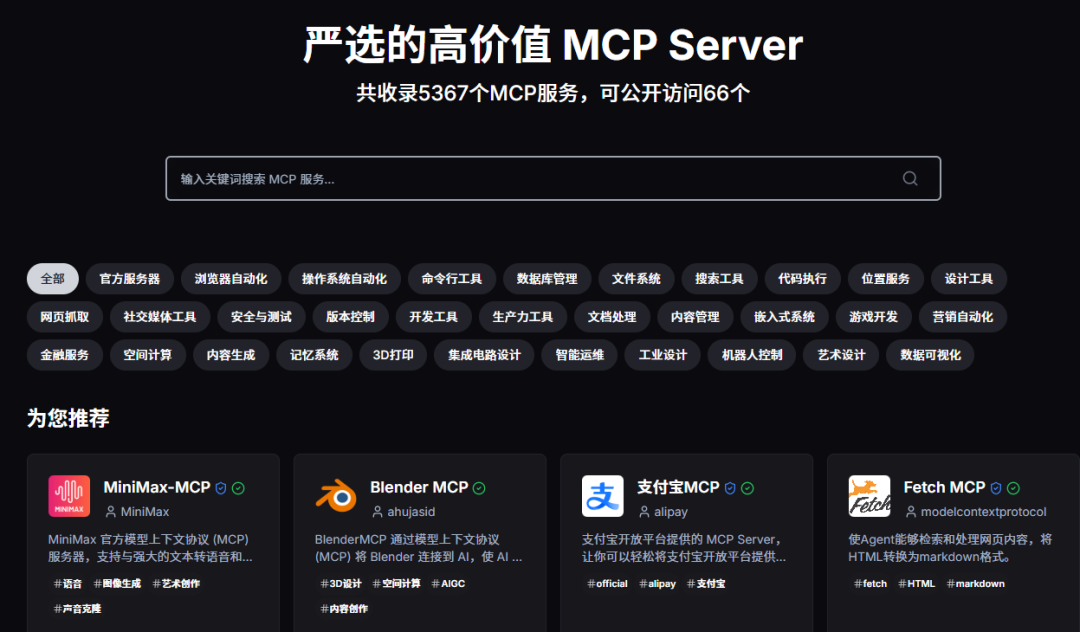Click the #markdown tag on Fetch card
The width and height of the screenshot is (1080, 632).
point(976,584)
